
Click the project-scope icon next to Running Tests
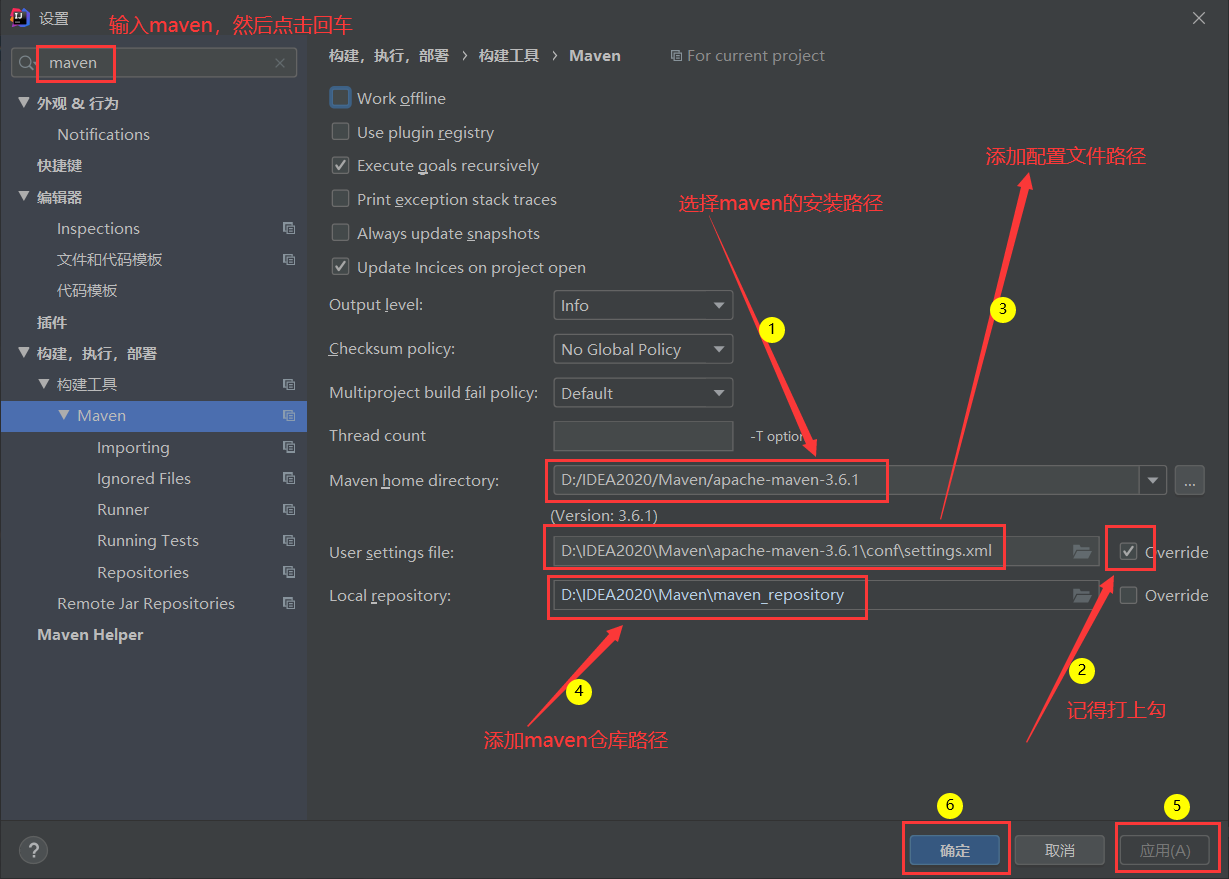coord(289,540)
